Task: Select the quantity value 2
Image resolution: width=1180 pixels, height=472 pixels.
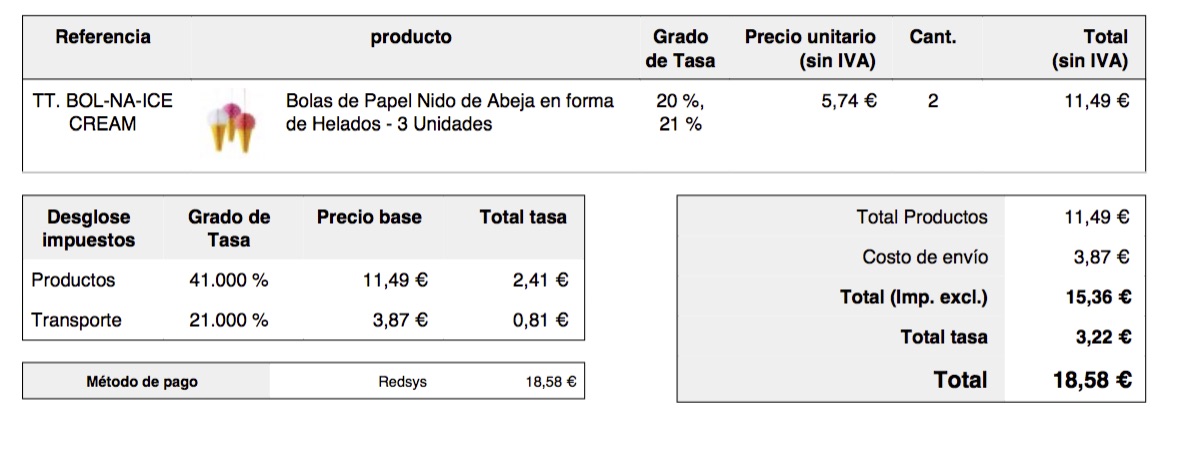Action: (x=933, y=101)
